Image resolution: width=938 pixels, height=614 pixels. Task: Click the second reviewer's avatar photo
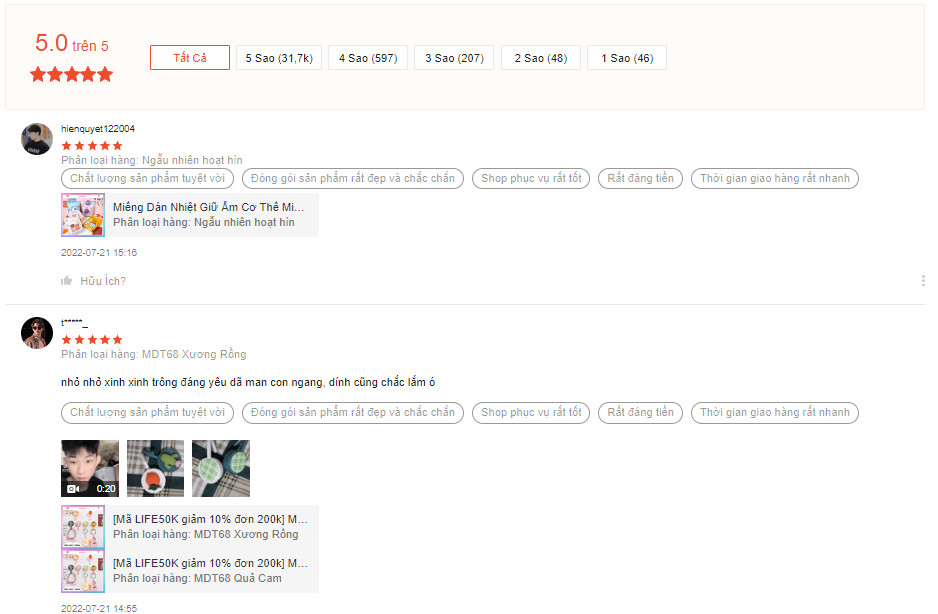pos(37,333)
